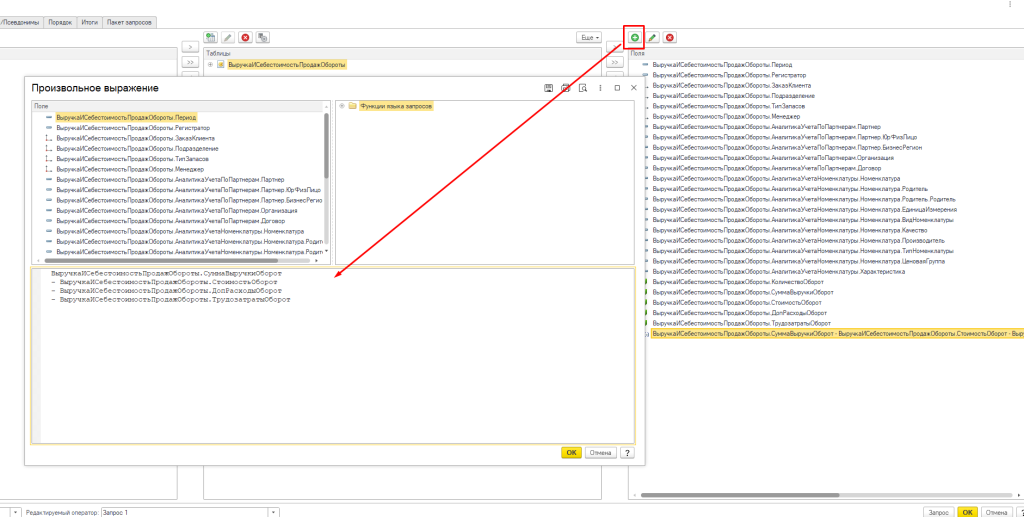Open the Редактируемый оператор dropdown

(x=273, y=512)
